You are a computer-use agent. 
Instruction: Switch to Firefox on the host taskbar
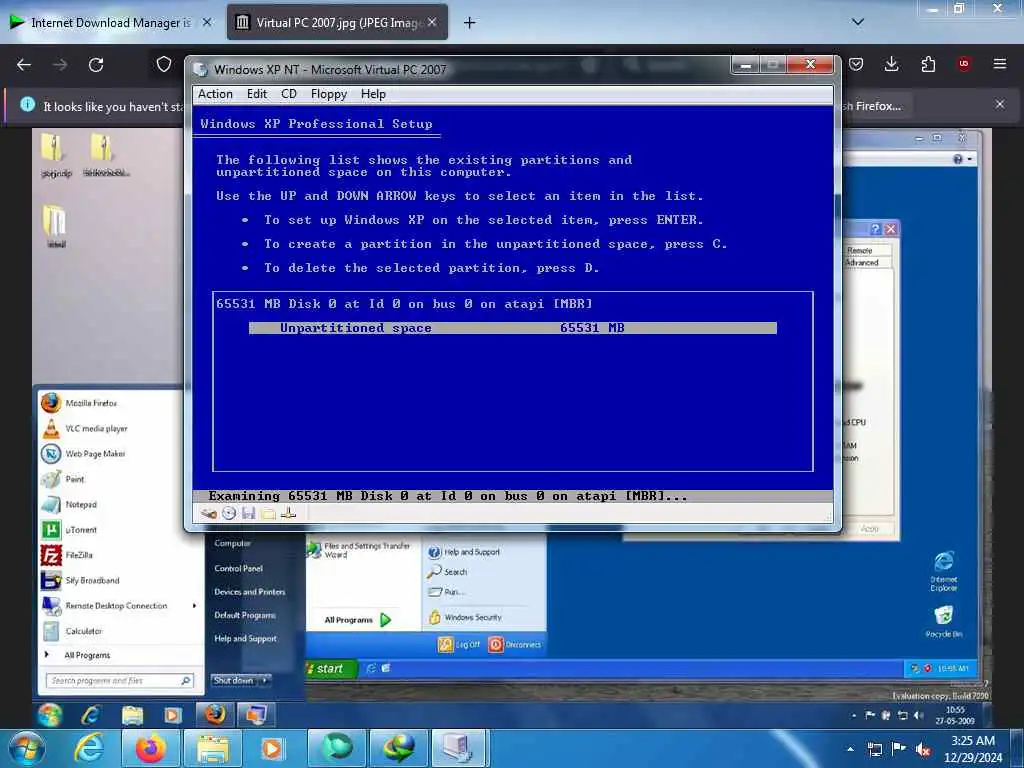[151, 748]
